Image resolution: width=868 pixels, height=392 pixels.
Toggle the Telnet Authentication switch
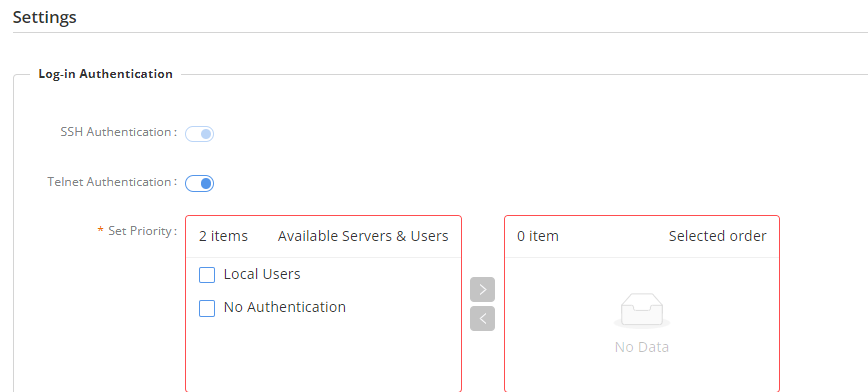point(199,183)
